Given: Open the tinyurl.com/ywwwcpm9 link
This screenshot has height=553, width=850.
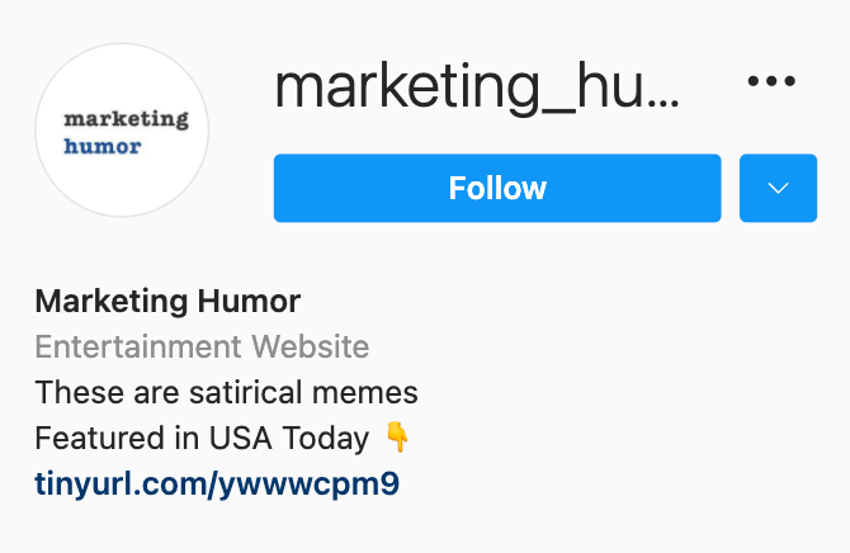Looking at the screenshot, I should coord(217,484).
